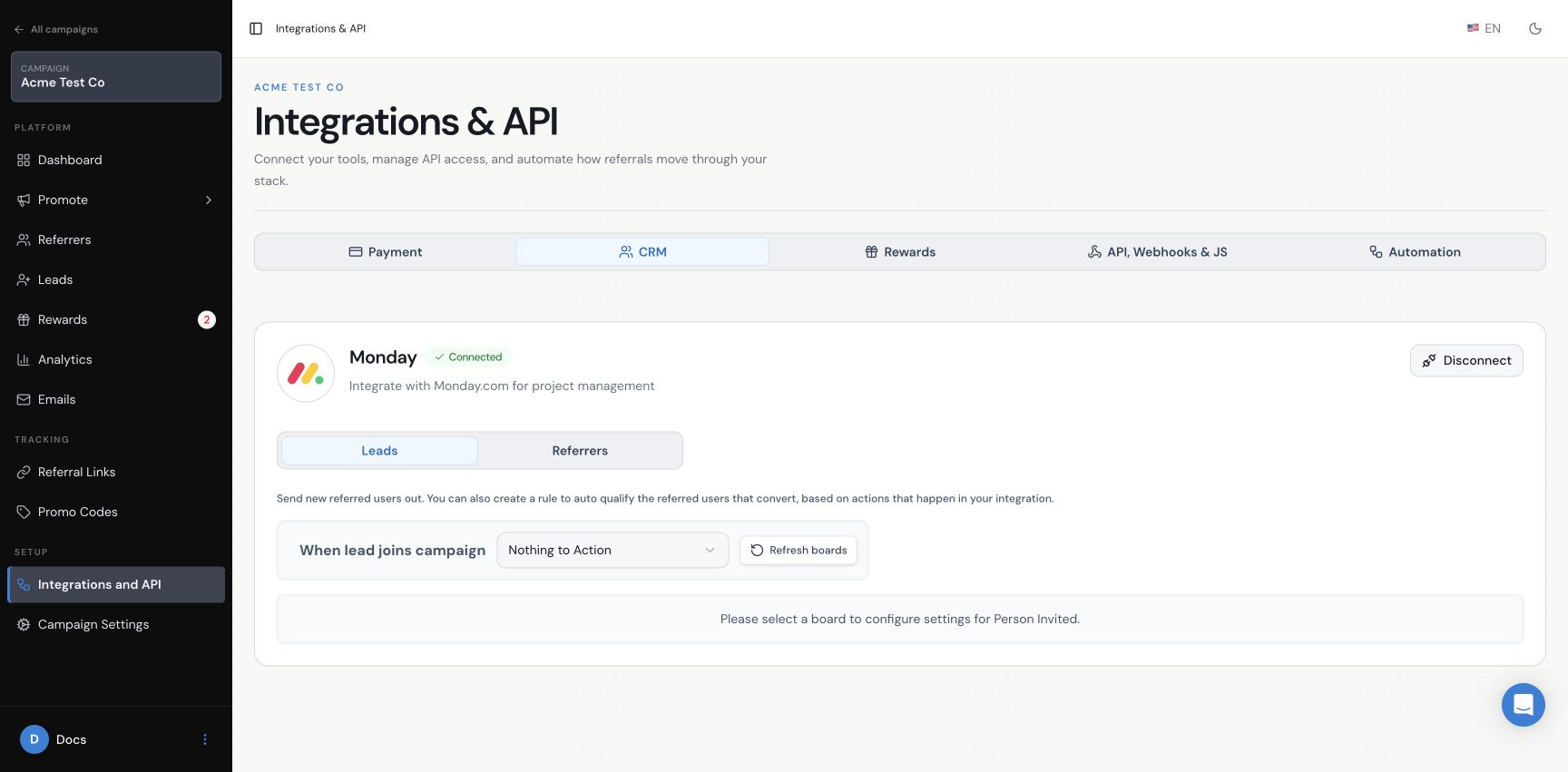Open the Acme Test Co campaign switcher

click(116, 76)
